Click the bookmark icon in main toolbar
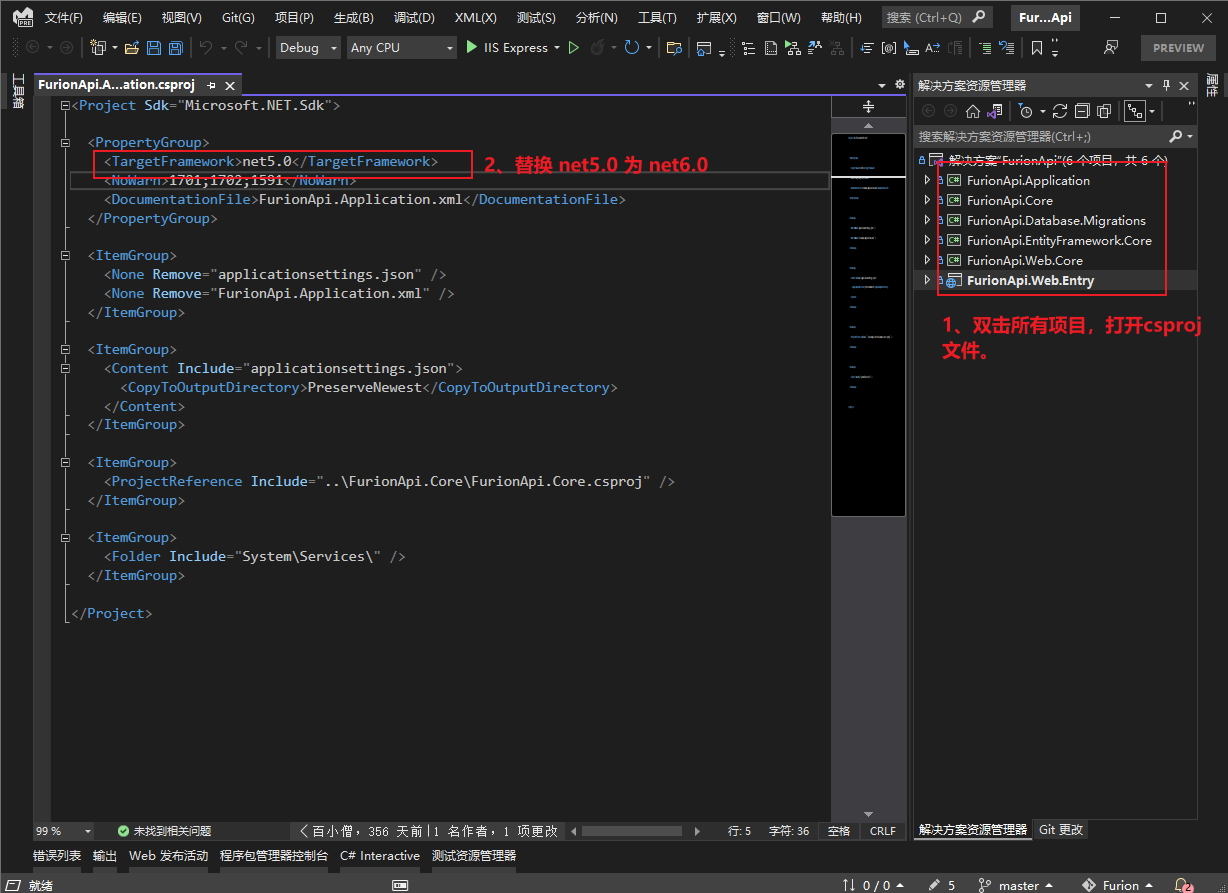Image resolution: width=1228 pixels, height=893 pixels. (1037, 48)
